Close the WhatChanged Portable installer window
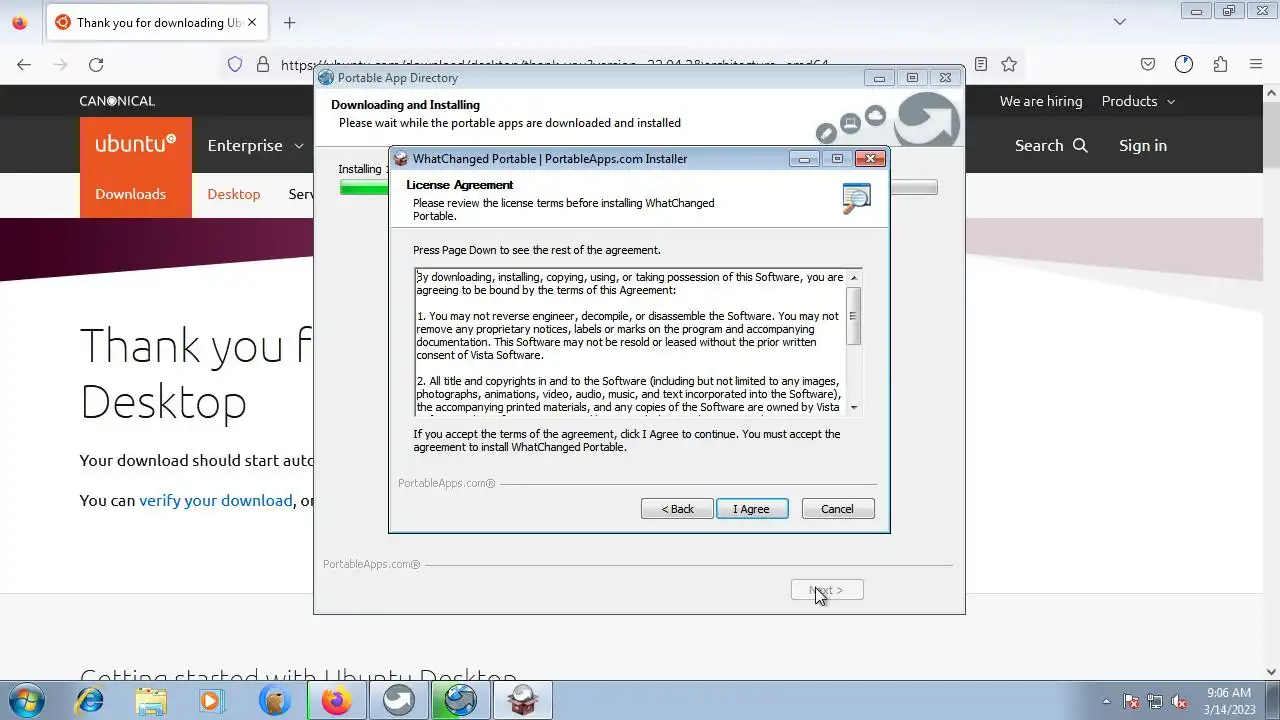1280x720 pixels. pos(870,159)
